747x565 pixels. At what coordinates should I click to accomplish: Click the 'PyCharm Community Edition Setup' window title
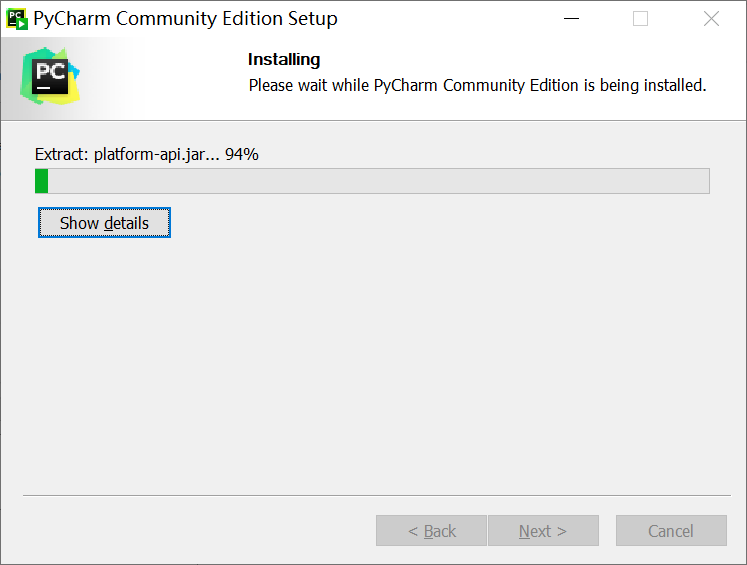(x=185, y=19)
